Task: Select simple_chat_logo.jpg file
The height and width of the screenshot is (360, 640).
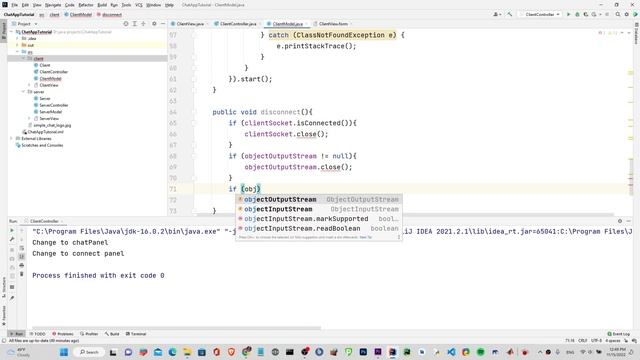Action: (52, 125)
